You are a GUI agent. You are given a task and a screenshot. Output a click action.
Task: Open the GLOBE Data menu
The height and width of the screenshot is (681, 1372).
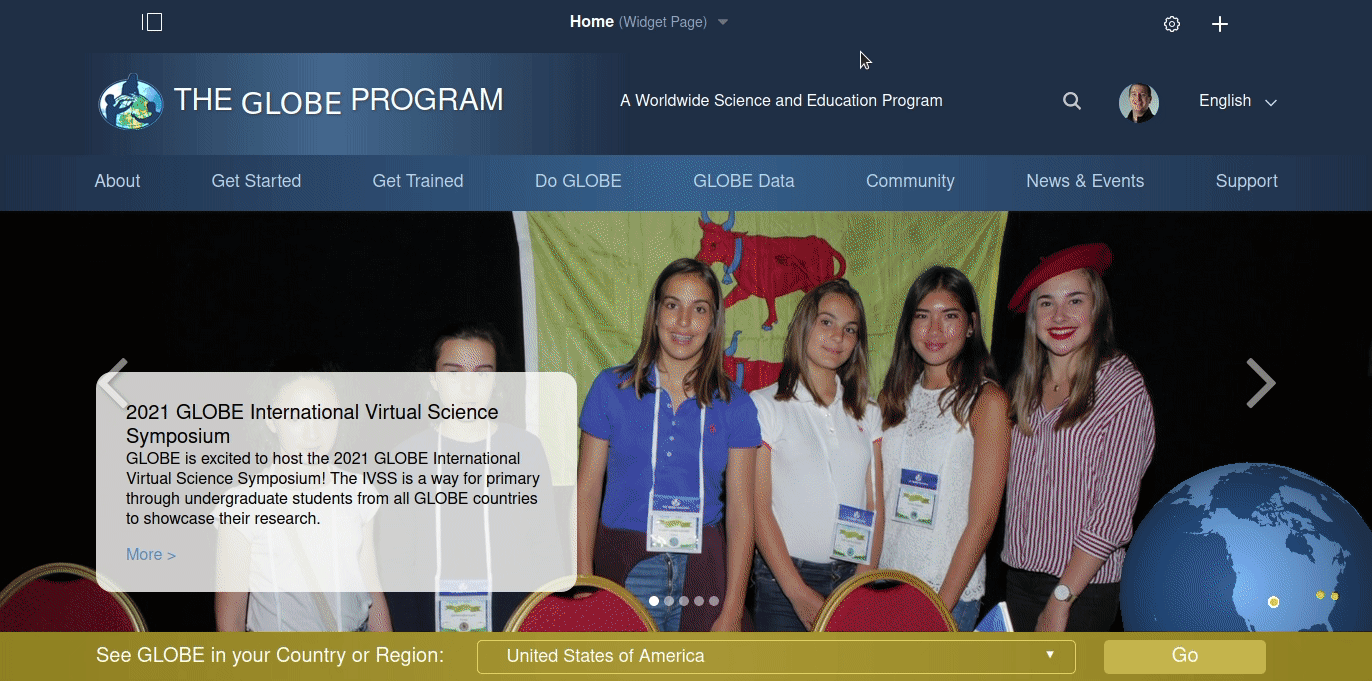coord(744,181)
